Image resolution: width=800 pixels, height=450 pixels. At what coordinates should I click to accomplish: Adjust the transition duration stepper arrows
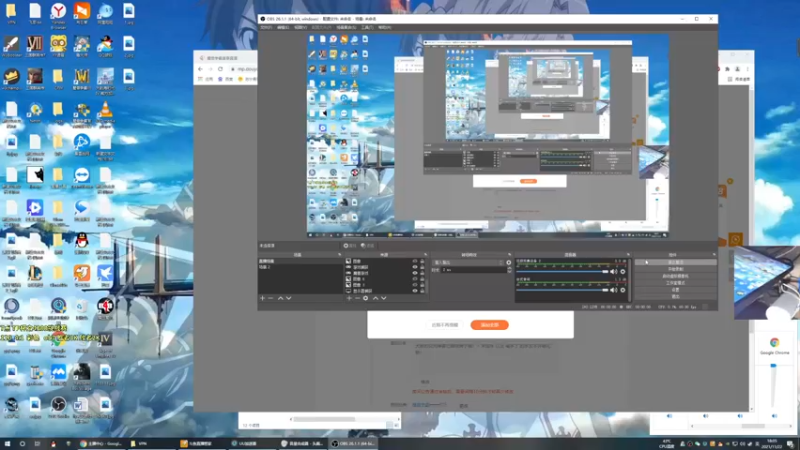[509, 270]
